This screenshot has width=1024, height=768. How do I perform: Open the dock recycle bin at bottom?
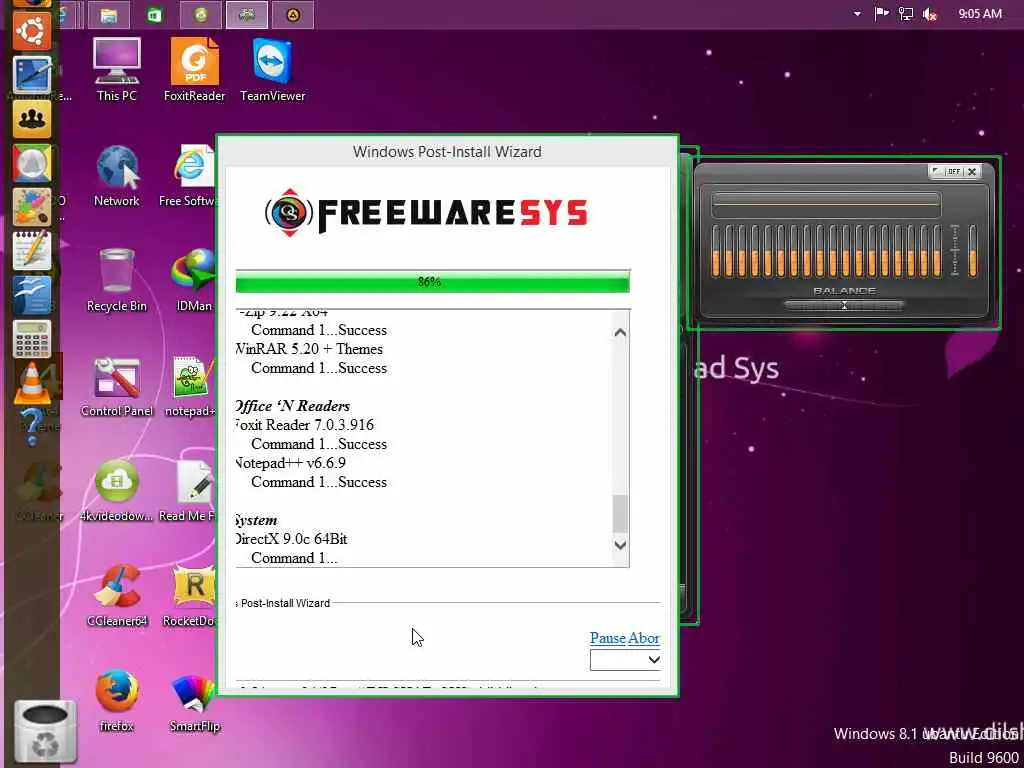click(44, 732)
